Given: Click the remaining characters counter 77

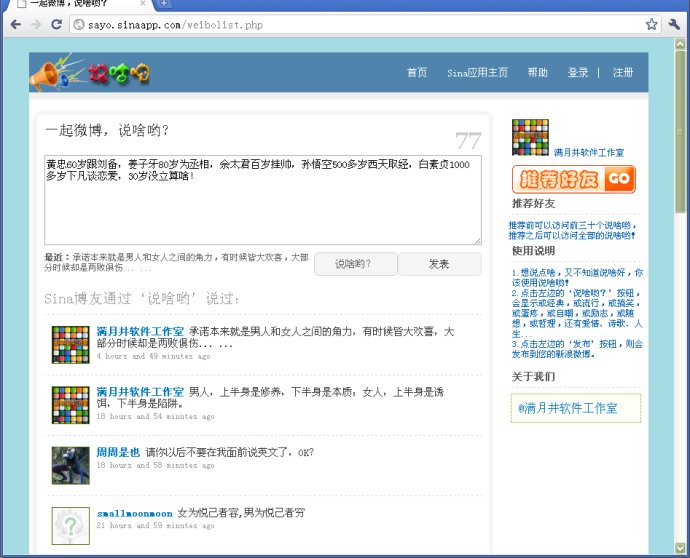Looking at the screenshot, I should coord(468,141).
